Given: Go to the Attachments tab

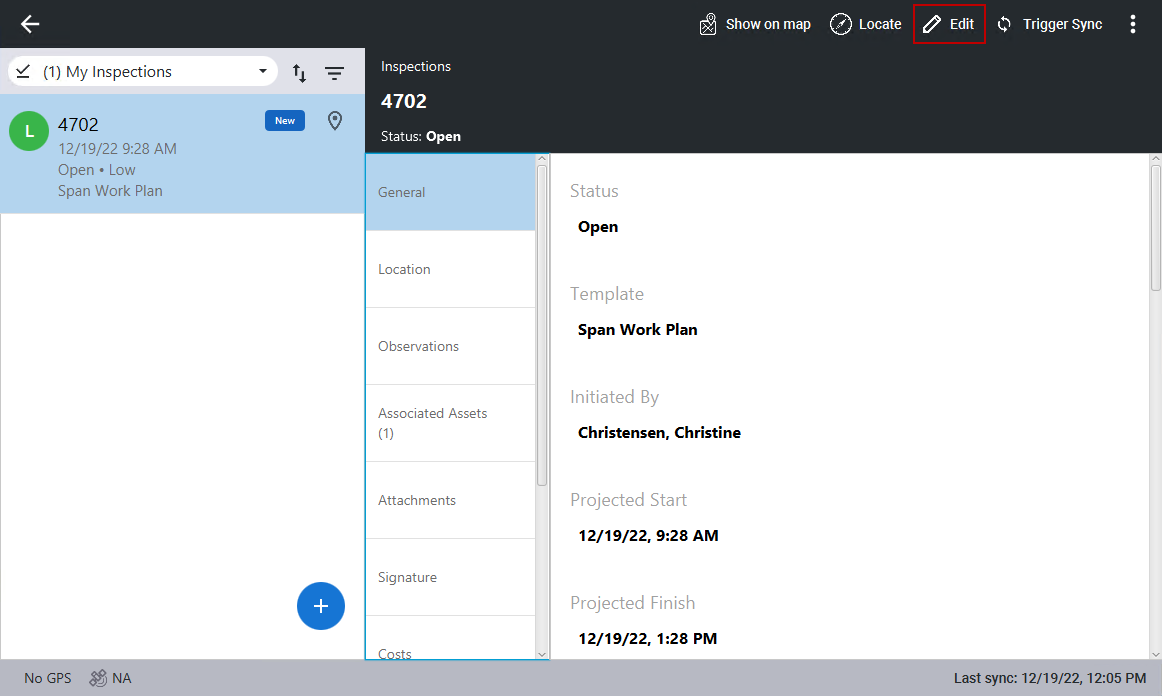Looking at the screenshot, I should [x=450, y=500].
